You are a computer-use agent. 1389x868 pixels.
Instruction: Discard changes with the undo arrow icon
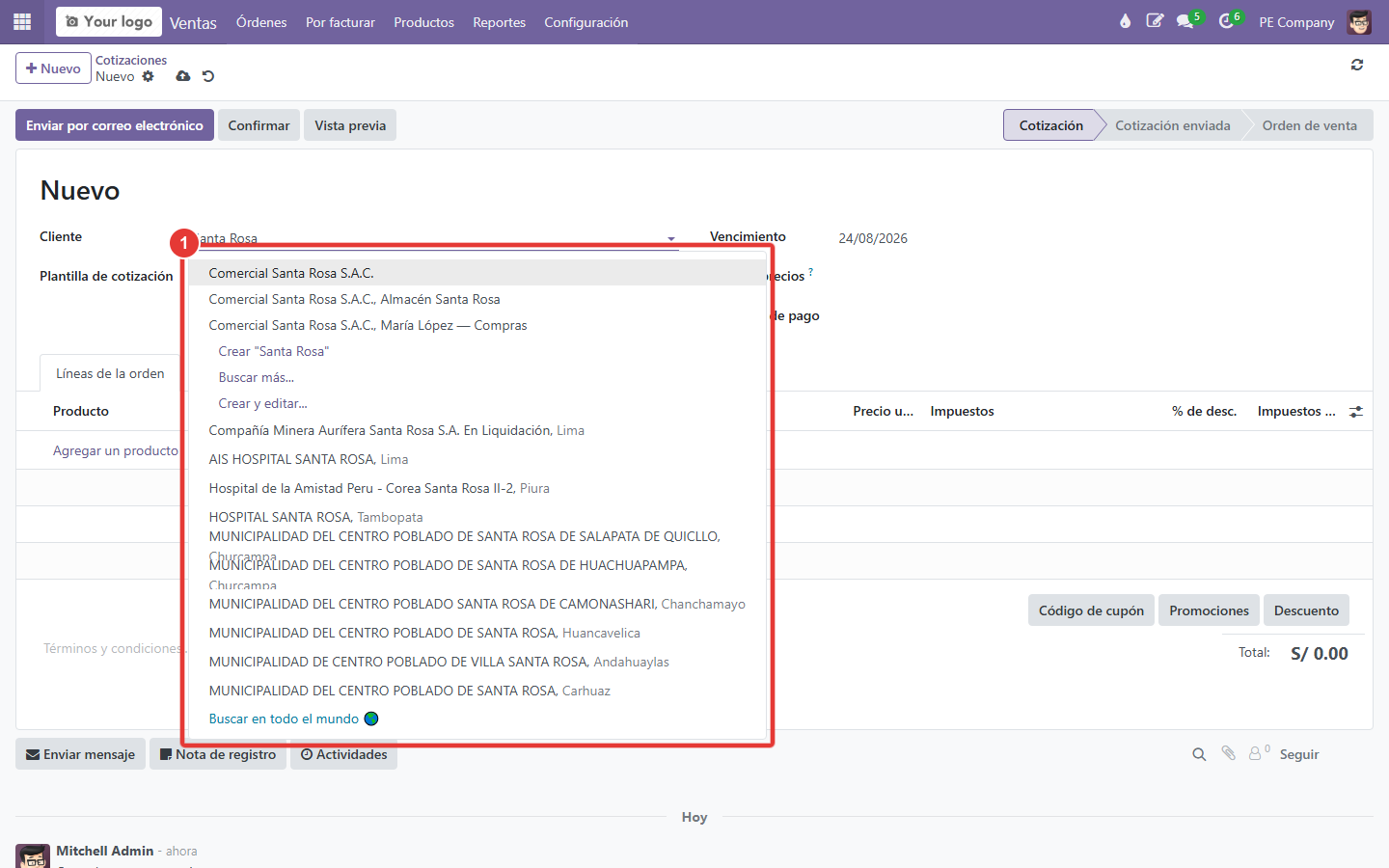[208, 76]
